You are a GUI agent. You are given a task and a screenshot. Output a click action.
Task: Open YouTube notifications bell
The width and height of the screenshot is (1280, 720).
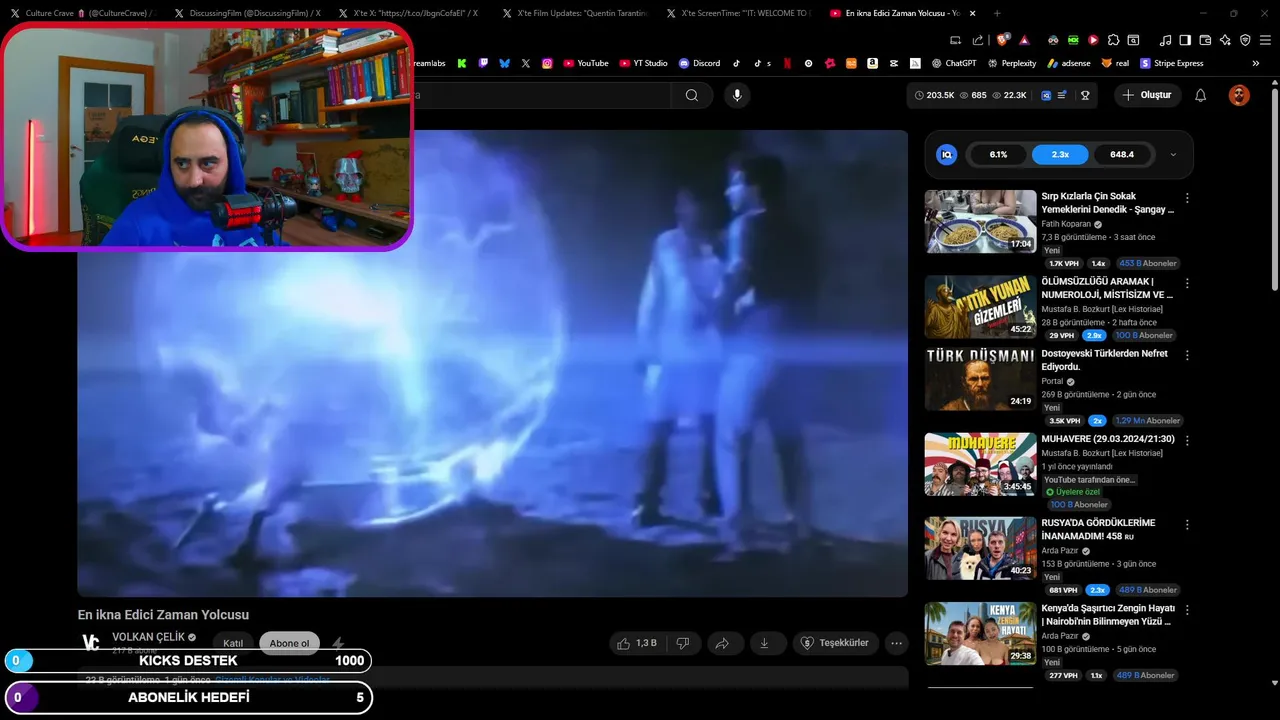click(x=1201, y=95)
